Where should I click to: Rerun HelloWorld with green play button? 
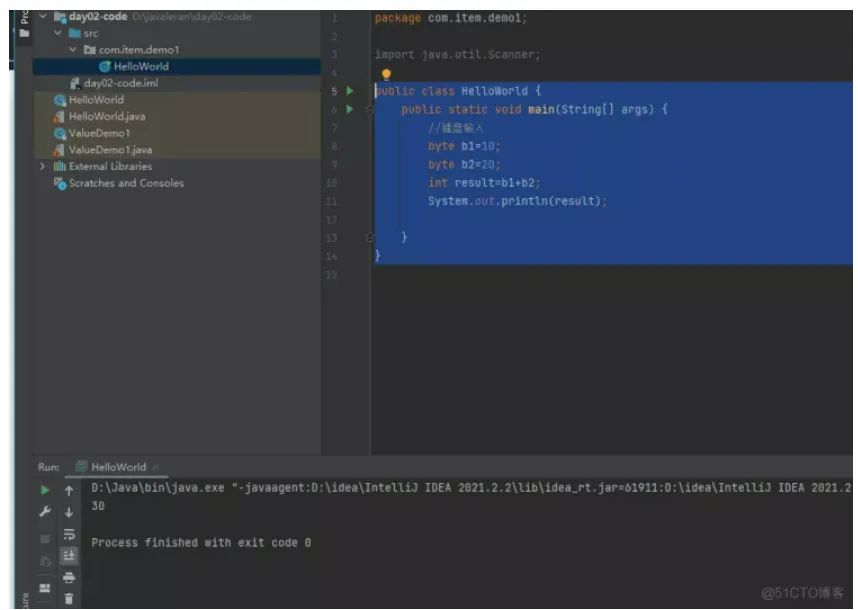(45, 490)
